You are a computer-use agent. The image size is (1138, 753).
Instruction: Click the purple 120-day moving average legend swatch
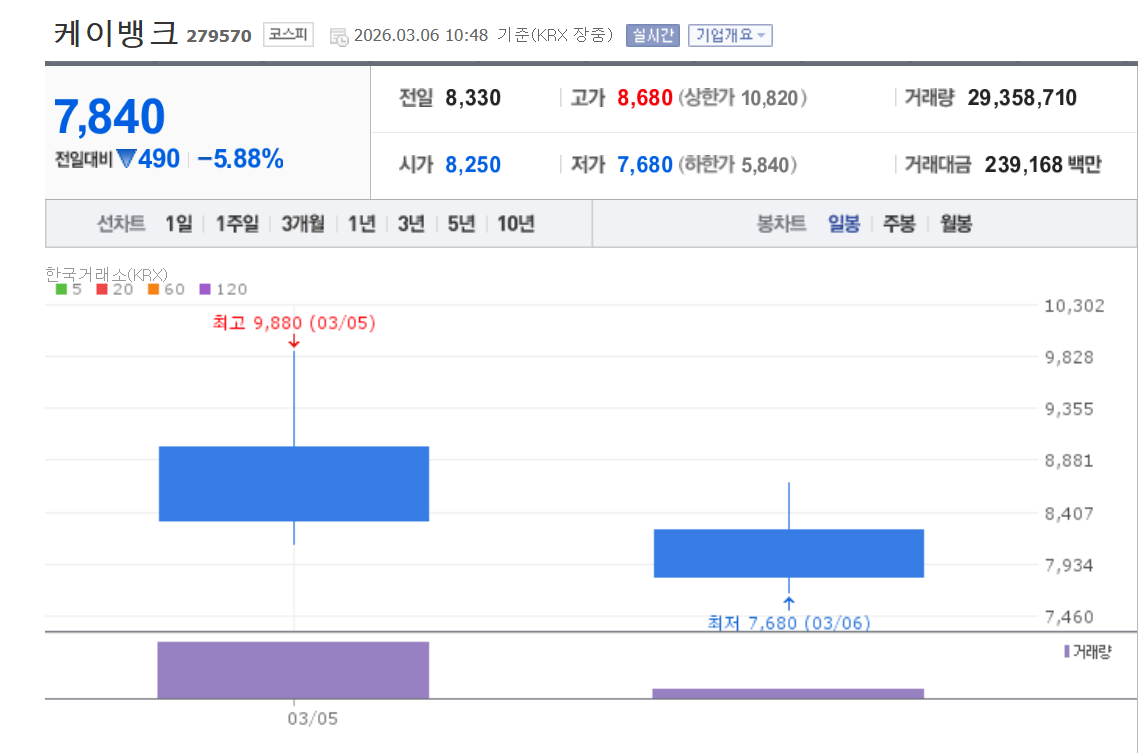205,289
